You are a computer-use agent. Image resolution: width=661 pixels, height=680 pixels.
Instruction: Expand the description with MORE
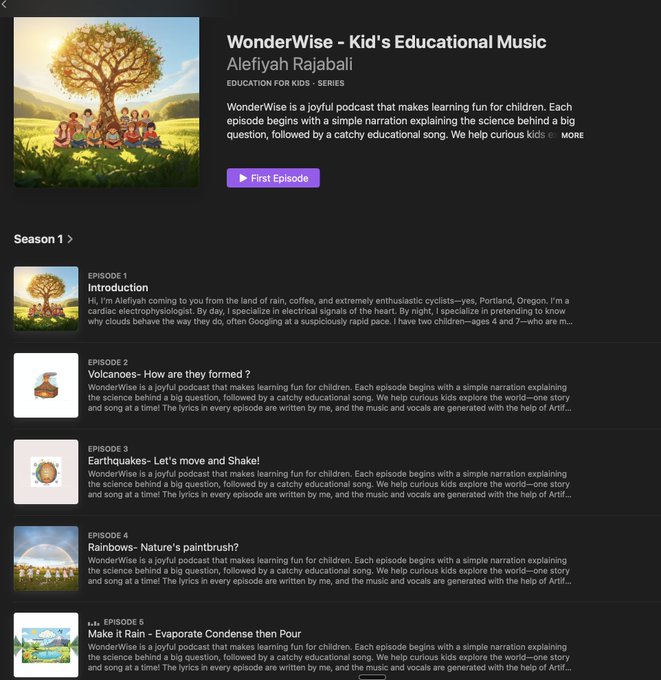pyautogui.click(x=572, y=135)
